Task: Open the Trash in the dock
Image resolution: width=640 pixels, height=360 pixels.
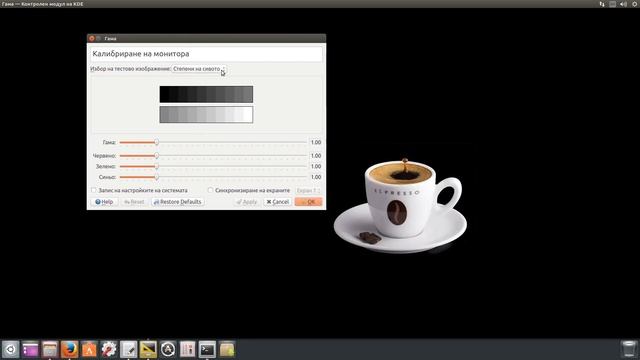Action: click(629, 349)
